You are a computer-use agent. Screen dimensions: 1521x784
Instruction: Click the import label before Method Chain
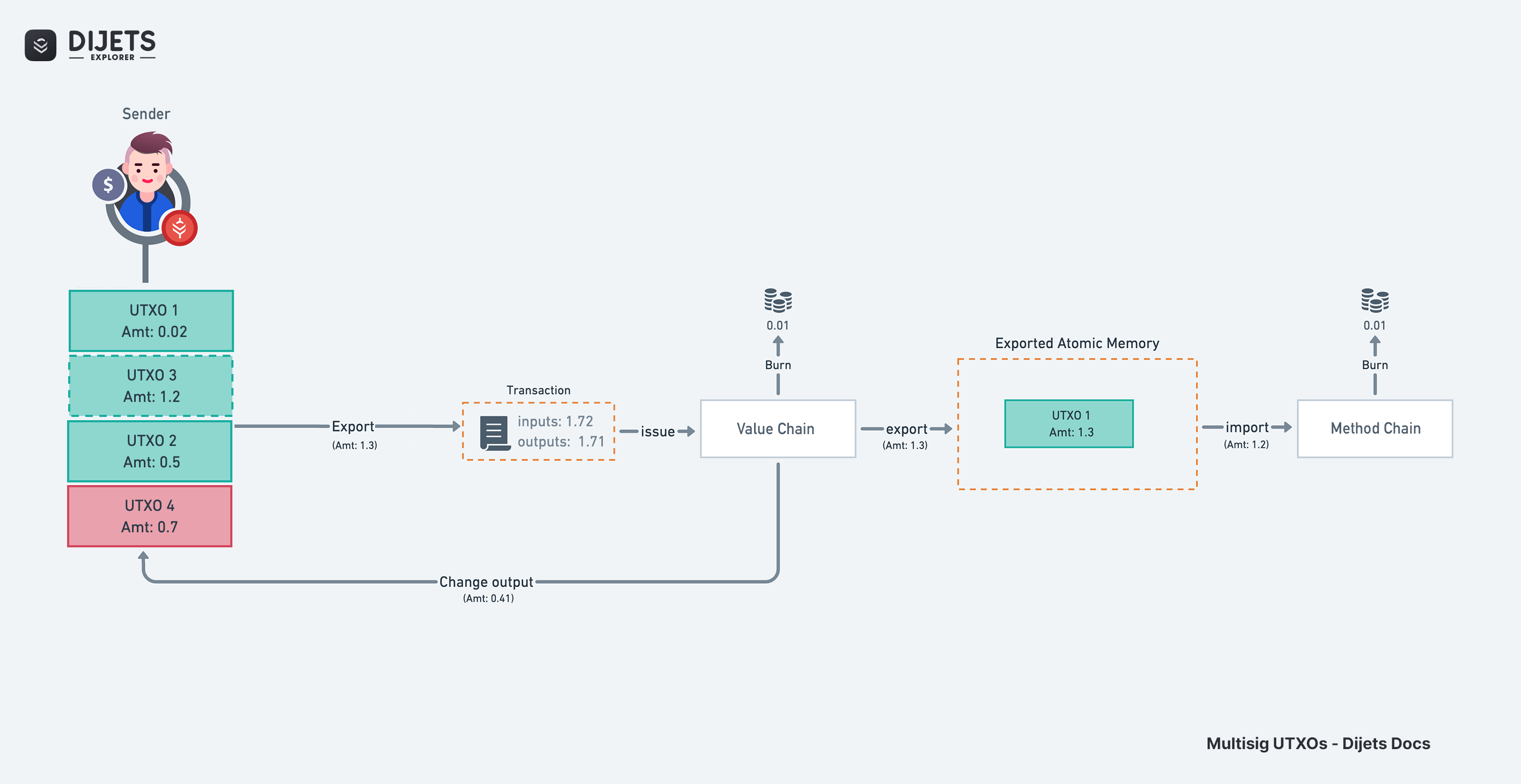pos(1246,427)
